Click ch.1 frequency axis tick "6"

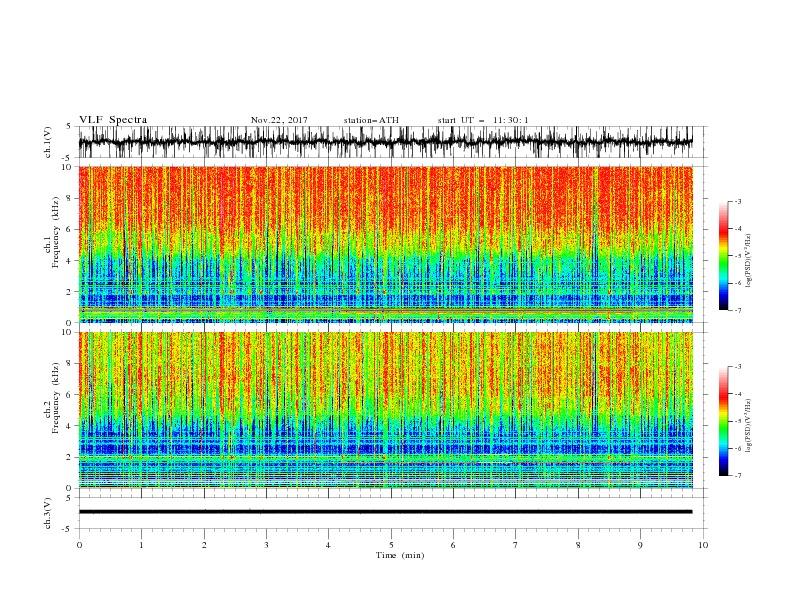point(70,230)
